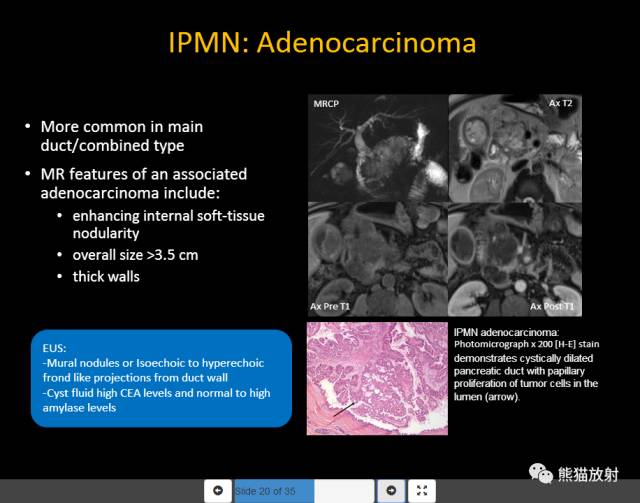
Task: Click 'enhancing internal soft-tissue nodularity' bullet
Action: [168, 224]
